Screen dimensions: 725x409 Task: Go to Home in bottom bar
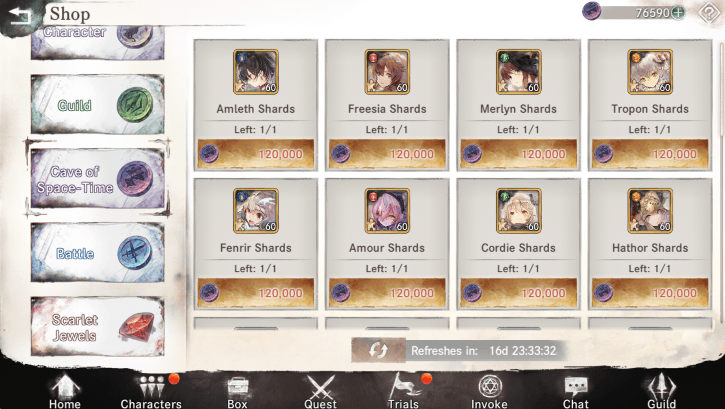click(x=65, y=391)
